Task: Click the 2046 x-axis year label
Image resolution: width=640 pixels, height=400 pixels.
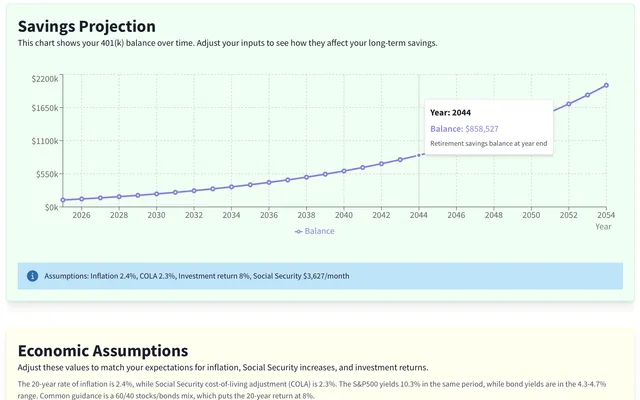Action: pyautogui.click(x=456, y=215)
